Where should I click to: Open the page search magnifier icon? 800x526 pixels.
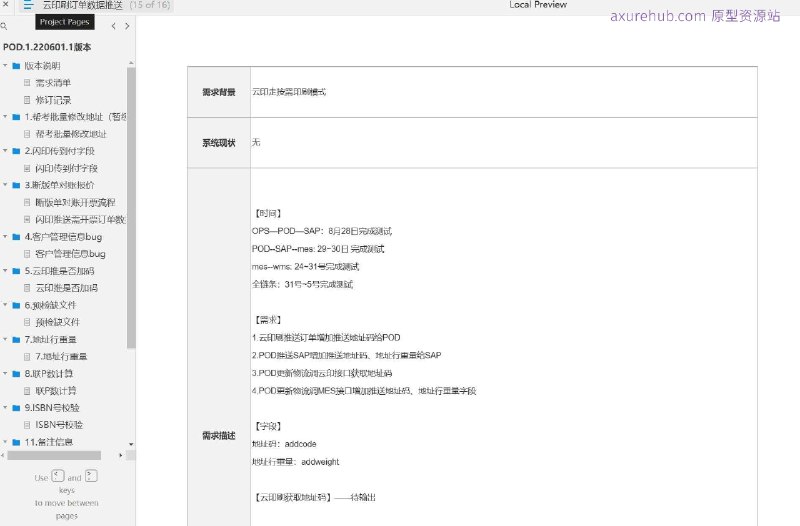coord(4,26)
